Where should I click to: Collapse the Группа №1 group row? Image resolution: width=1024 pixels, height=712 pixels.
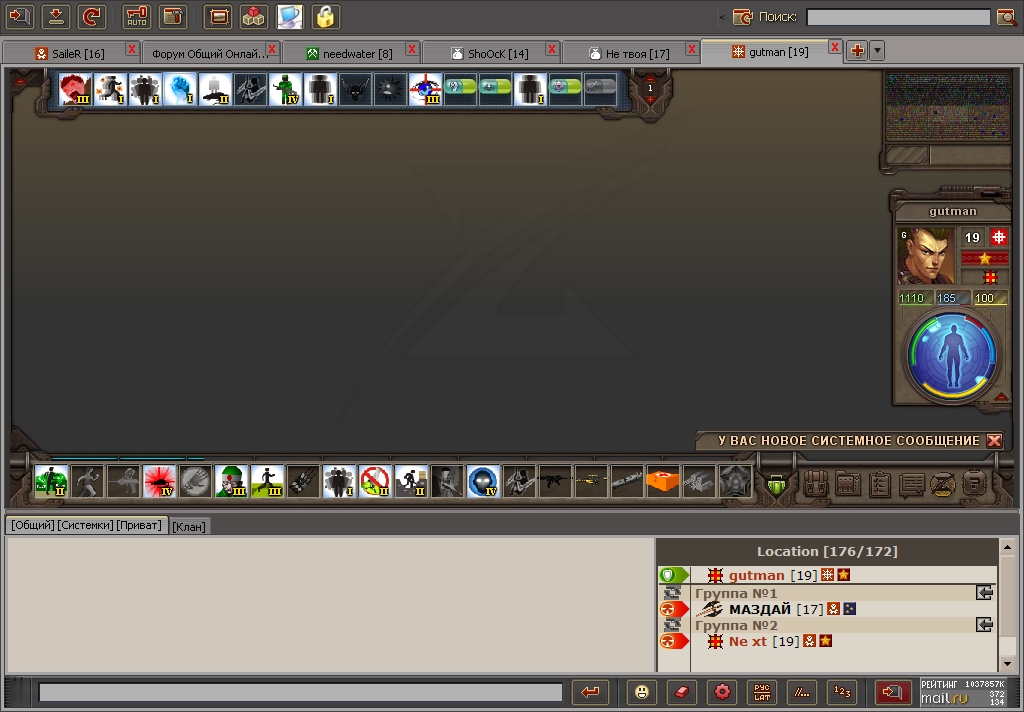(x=672, y=593)
